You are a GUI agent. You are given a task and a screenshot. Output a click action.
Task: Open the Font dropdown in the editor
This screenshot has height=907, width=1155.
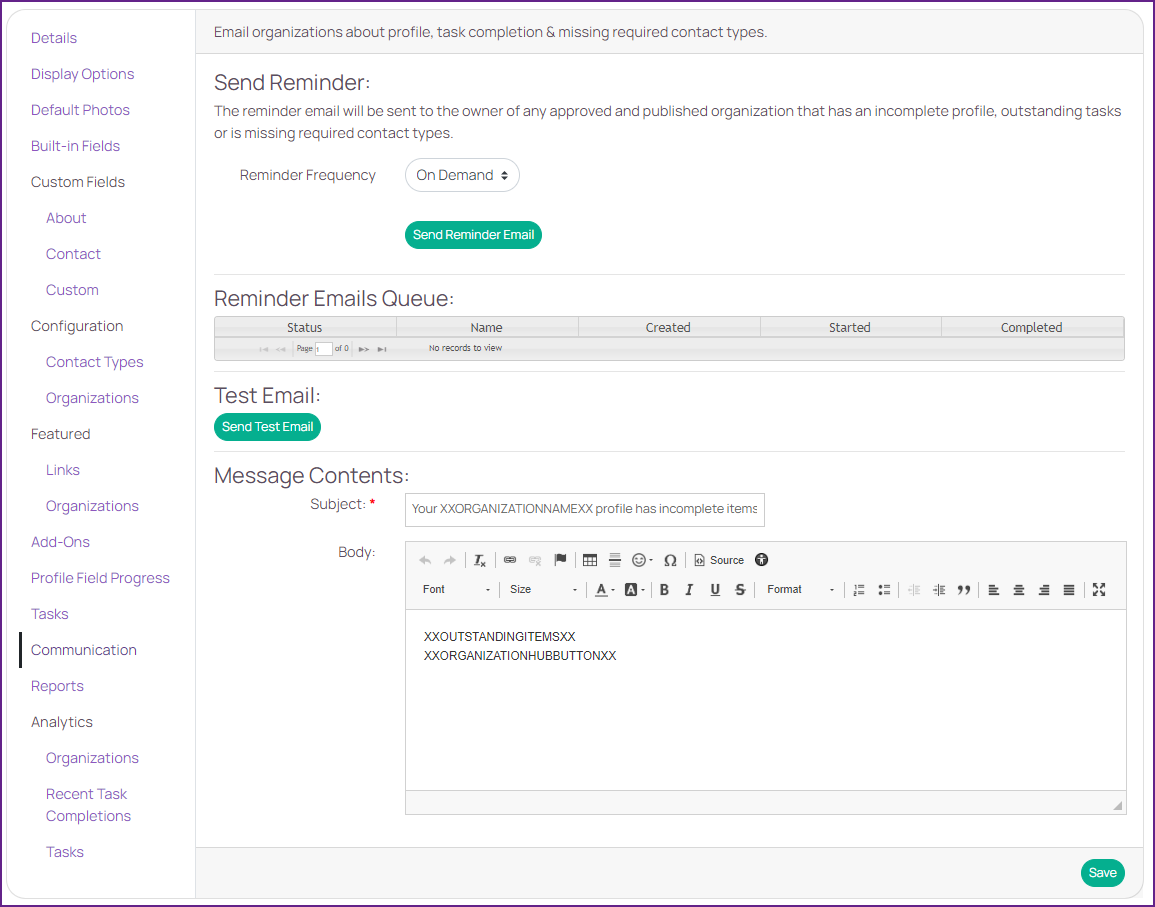[x=457, y=590]
